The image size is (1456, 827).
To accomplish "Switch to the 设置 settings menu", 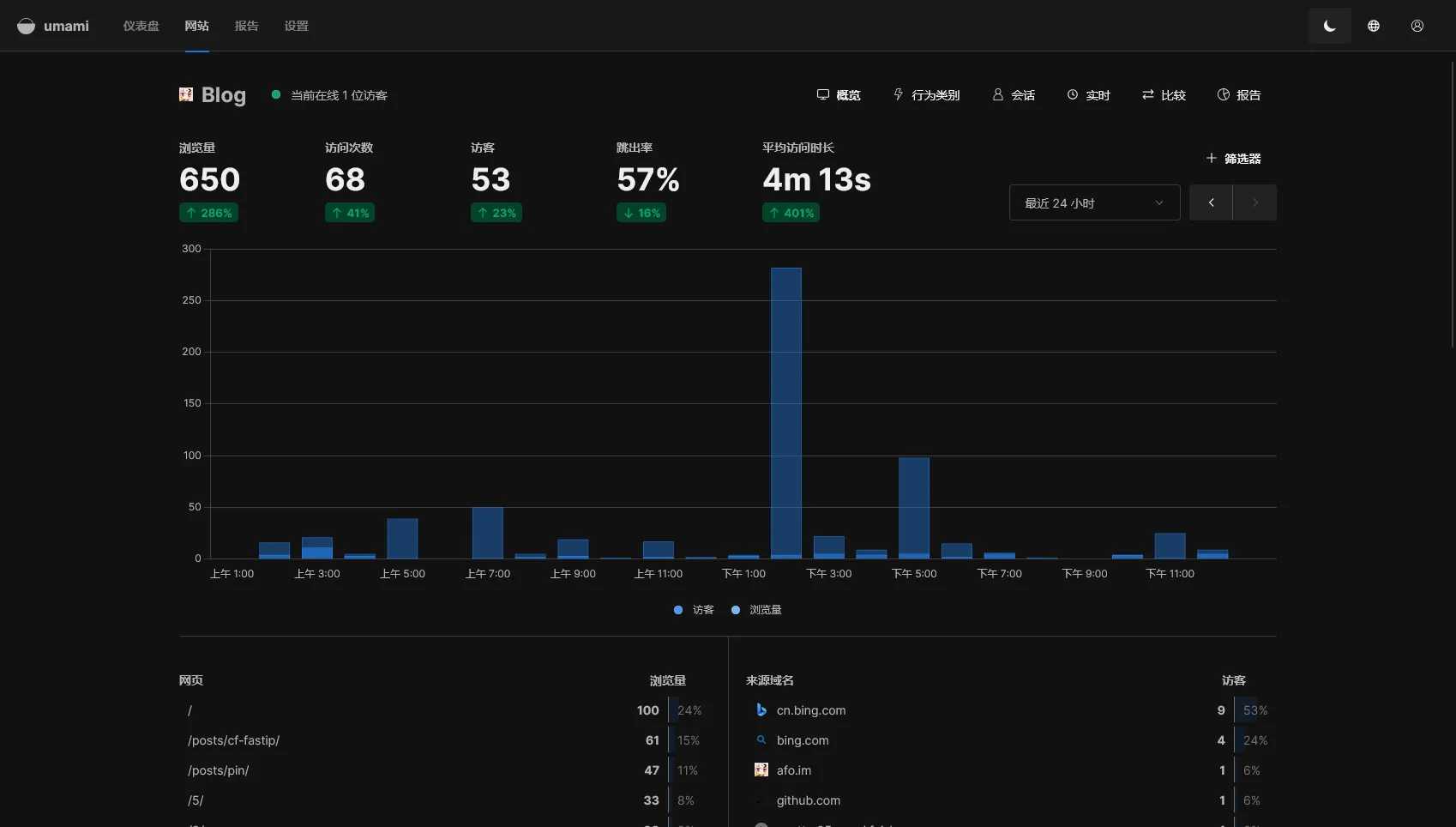I will click(x=296, y=26).
